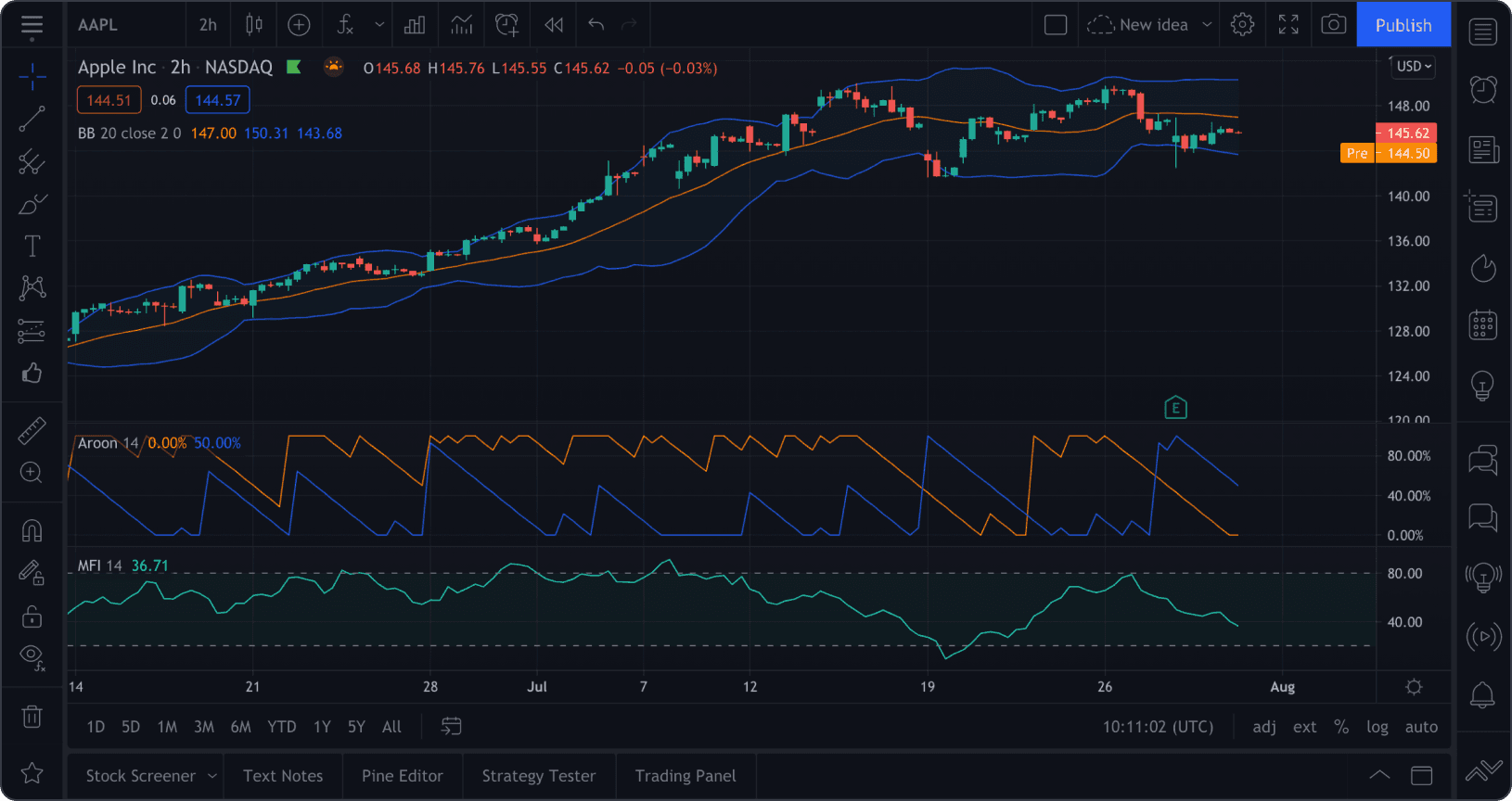
Task: Select the ruler measure tool
Action: click(32, 430)
